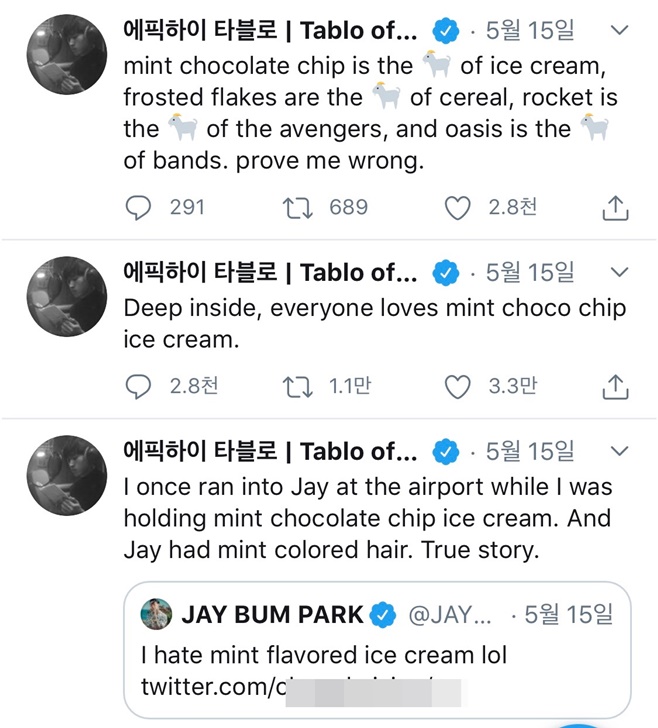Viewport: 658px width, 728px height.
Task: Click the verified badge on first tweet
Action: pos(446,32)
